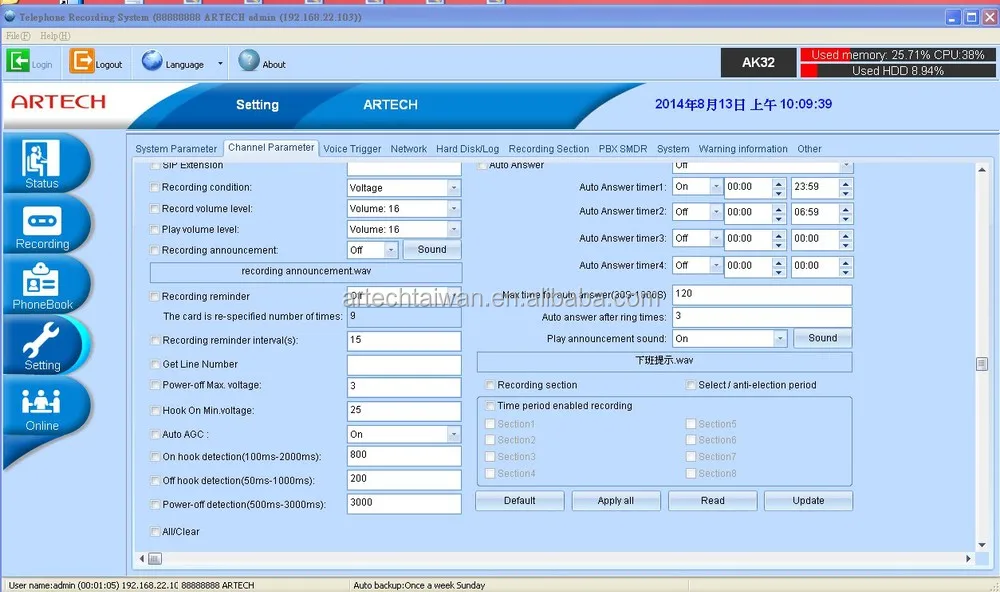
Task: Open the Auto Answer timer4 Off dropdown
Action: [698, 265]
